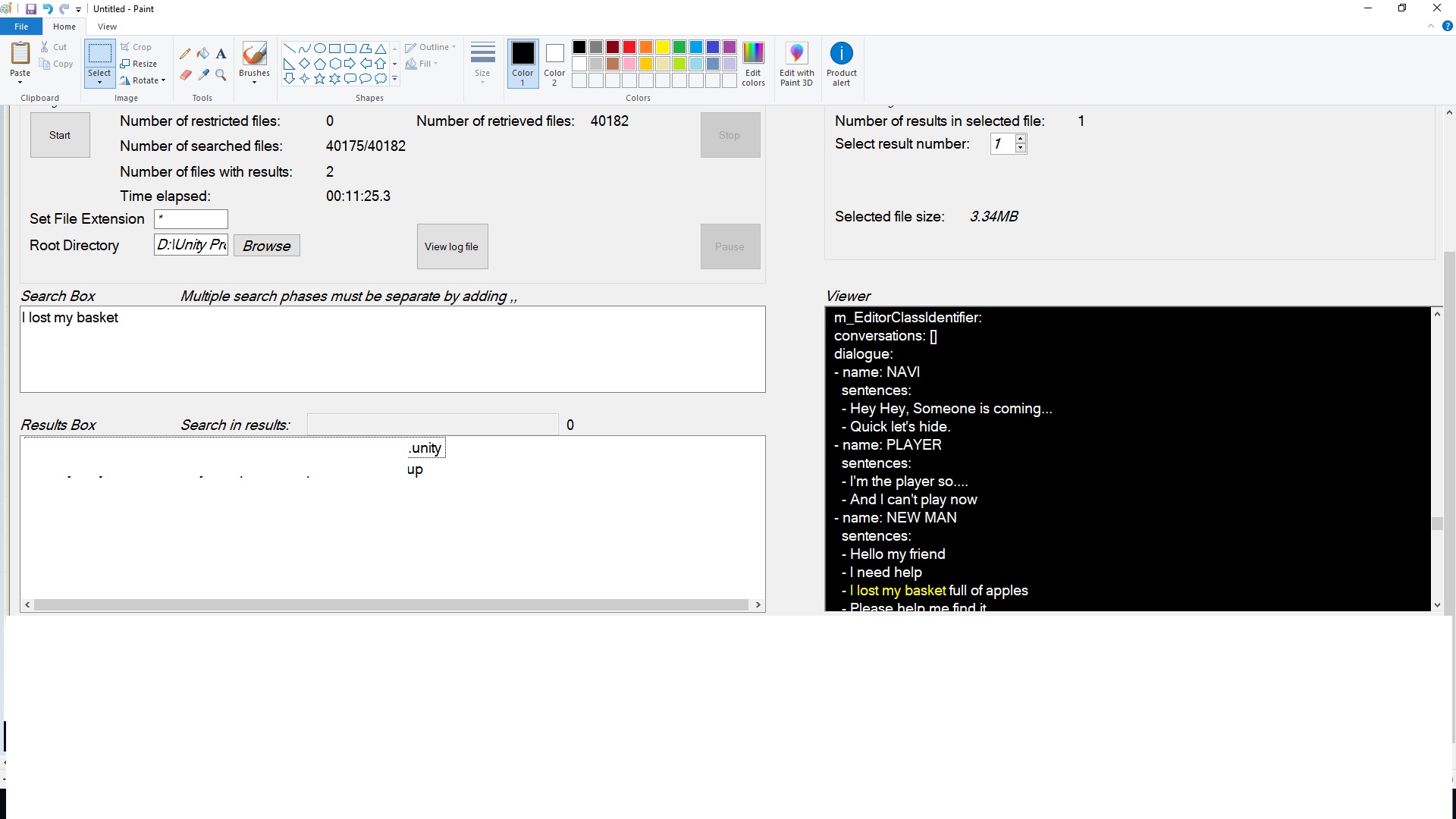
Task: Select Color 1 swatch in Colors panel
Action: (522, 63)
